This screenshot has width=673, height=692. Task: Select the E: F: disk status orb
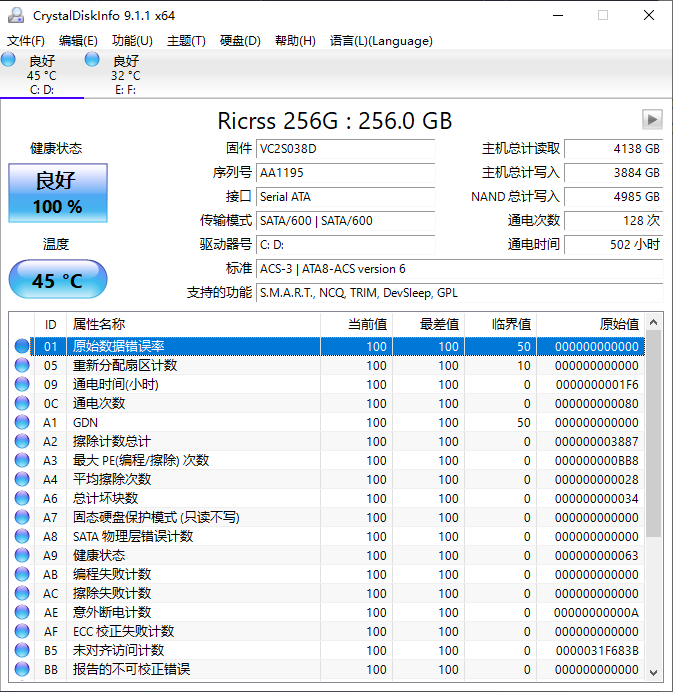pyautogui.click(x=93, y=60)
